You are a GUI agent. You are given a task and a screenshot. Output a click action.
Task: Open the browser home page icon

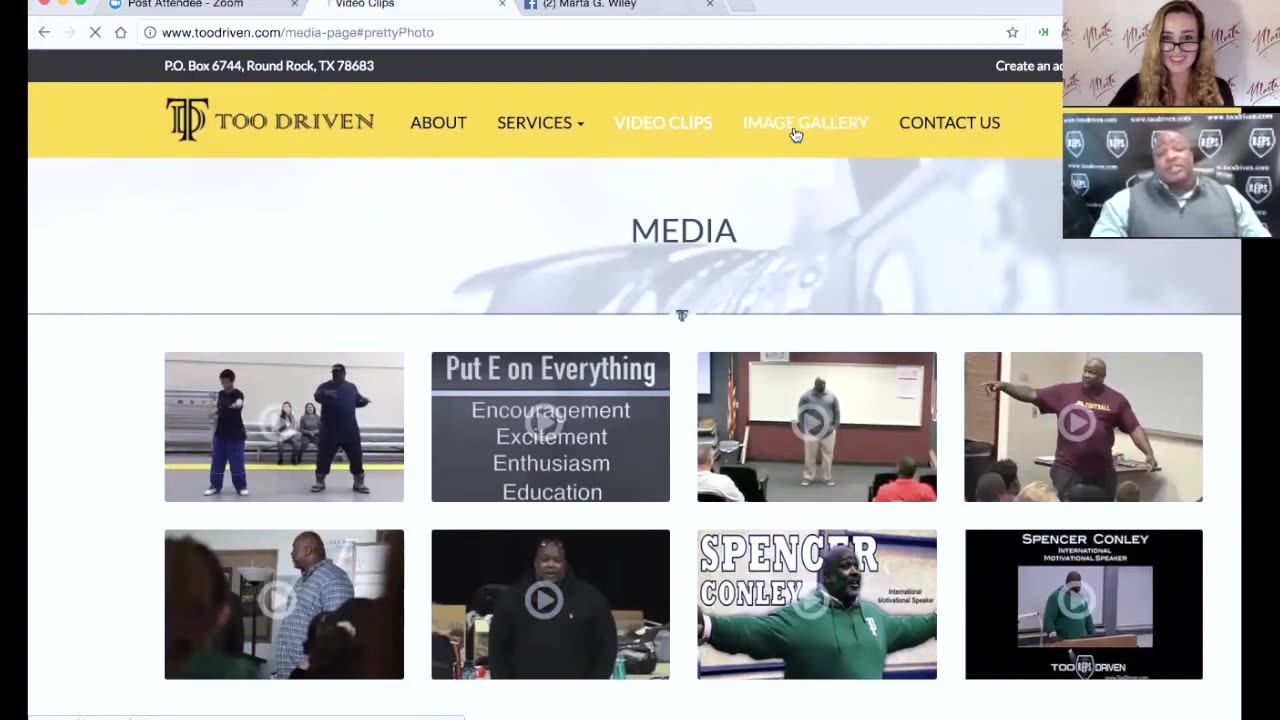121,32
